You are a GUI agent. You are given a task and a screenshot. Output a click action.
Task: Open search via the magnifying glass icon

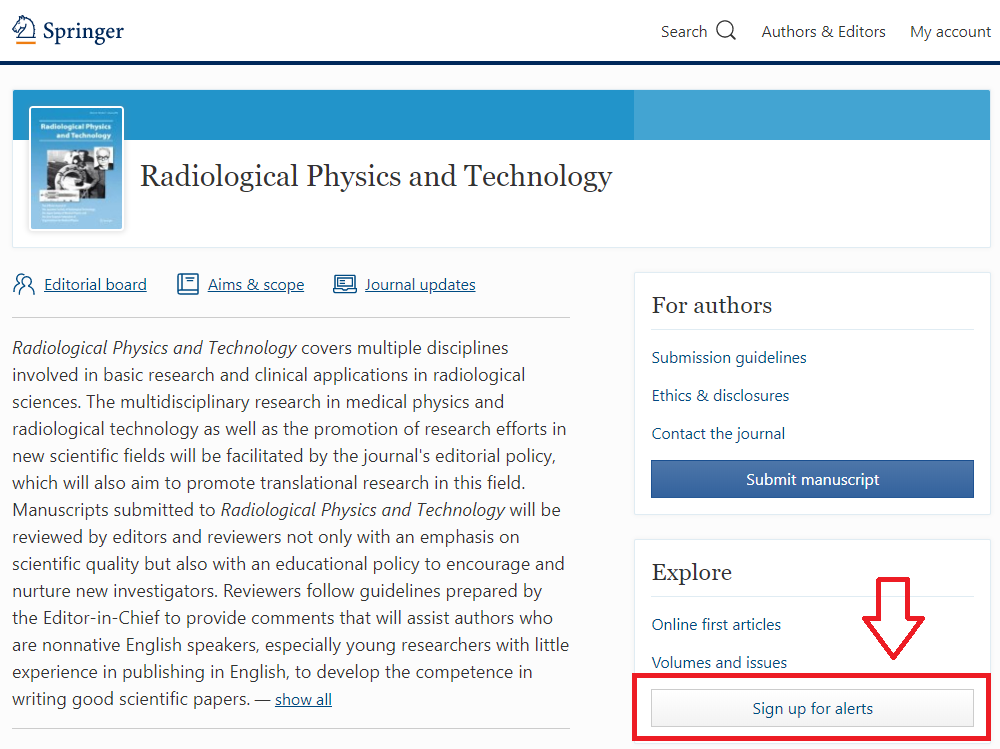click(726, 31)
